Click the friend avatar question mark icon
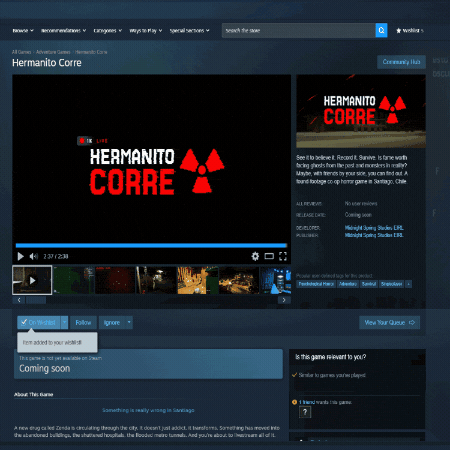The width and height of the screenshot is (450, 450). click(x=305, y=412)
